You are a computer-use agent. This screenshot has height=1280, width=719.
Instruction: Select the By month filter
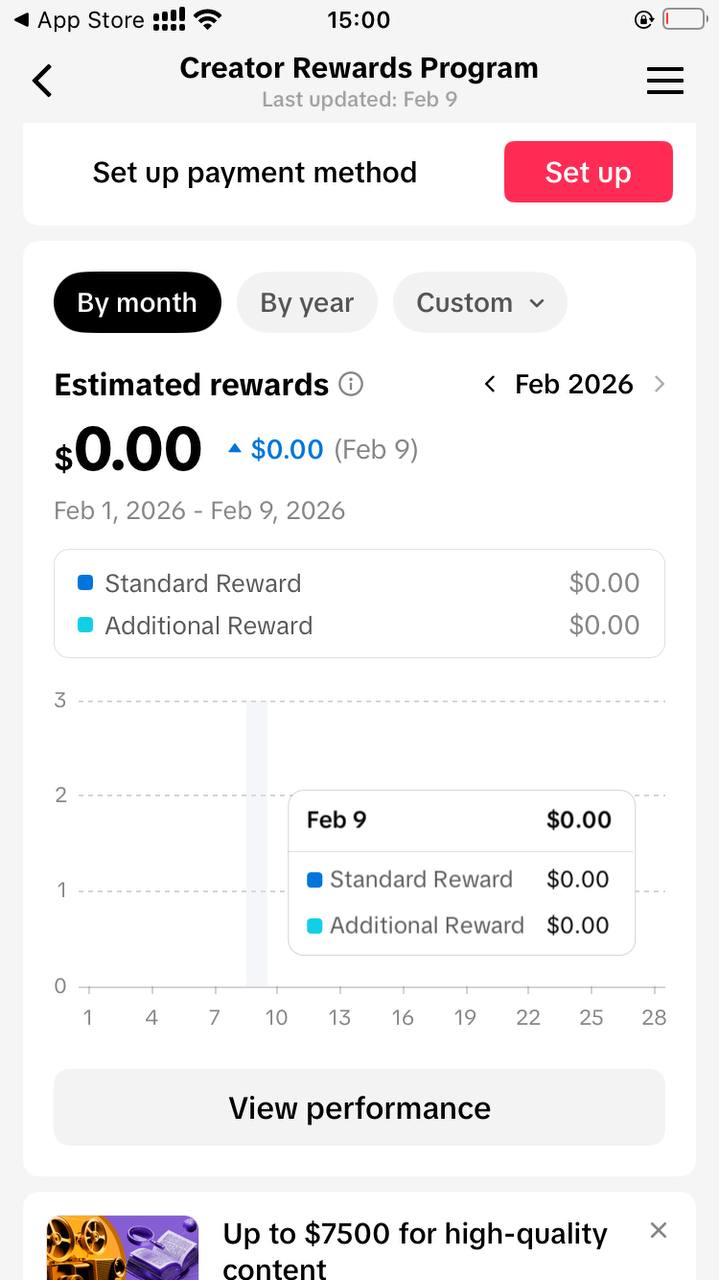pyautogui.click(x=137, y=302)
